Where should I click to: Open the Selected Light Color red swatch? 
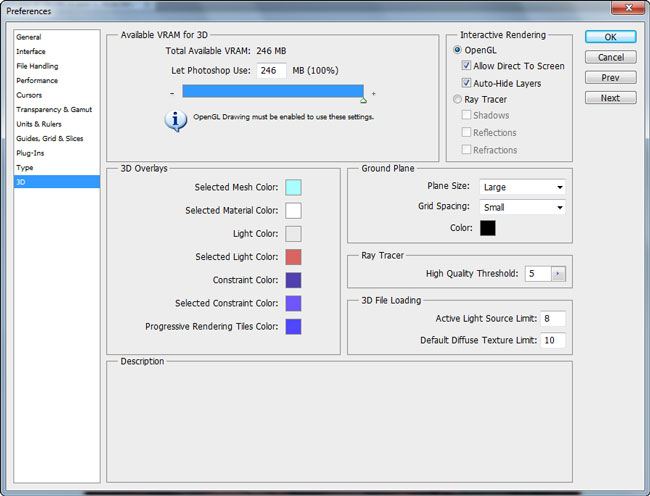pyautogui.click(x=293, y=257)
